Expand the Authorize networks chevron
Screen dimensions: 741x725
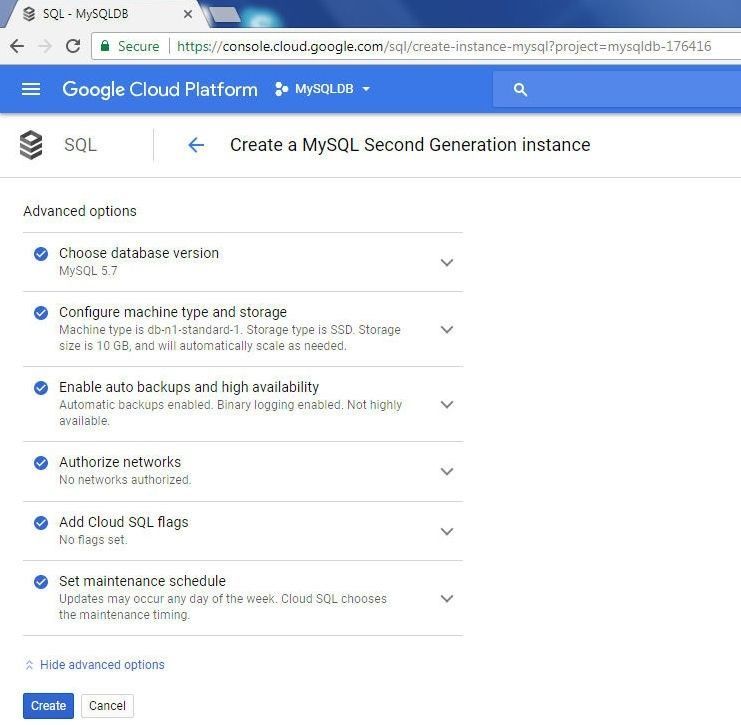click(447, 471)
